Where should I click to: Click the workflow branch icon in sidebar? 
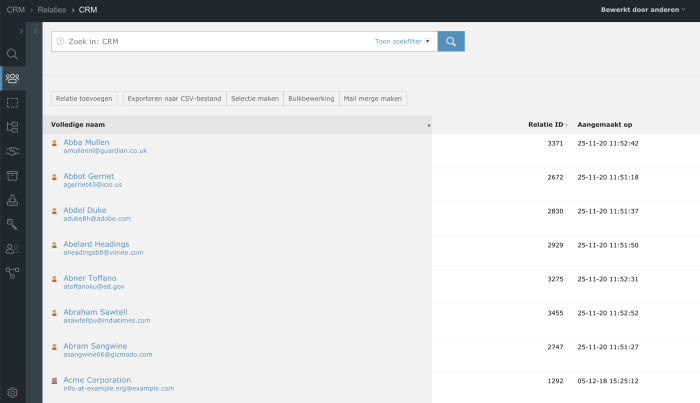click(12, 272)
